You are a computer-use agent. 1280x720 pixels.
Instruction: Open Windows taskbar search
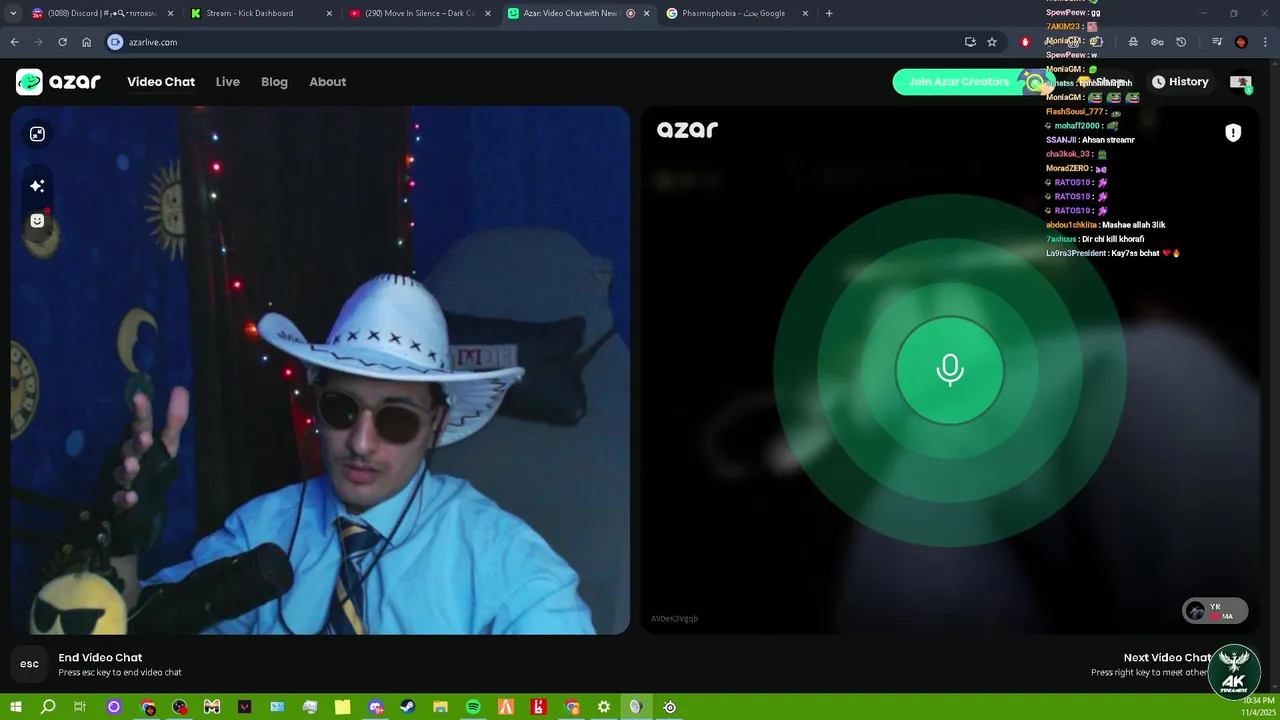tap(48, 707)
